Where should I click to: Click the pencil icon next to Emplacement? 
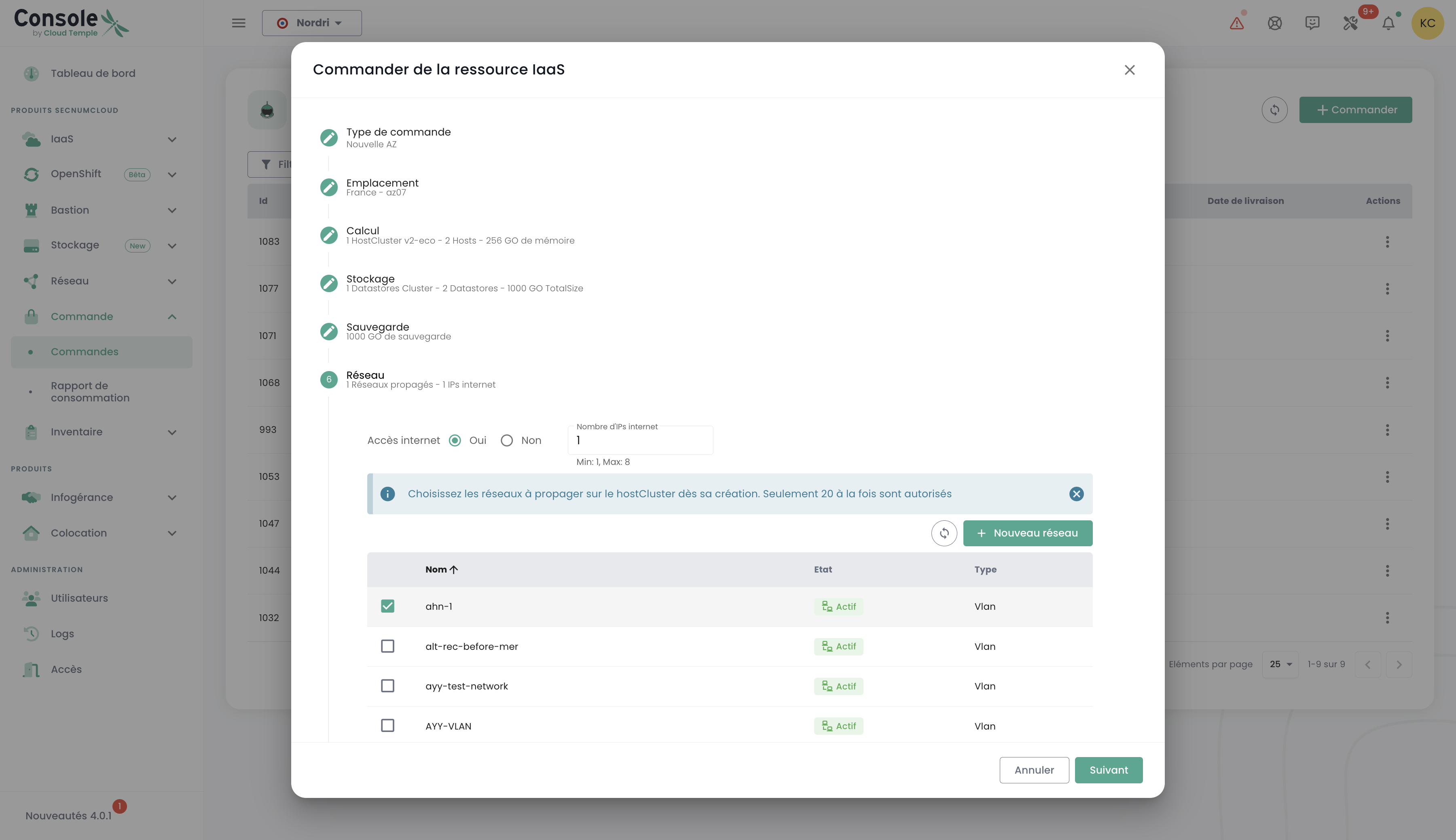point(329,187)
